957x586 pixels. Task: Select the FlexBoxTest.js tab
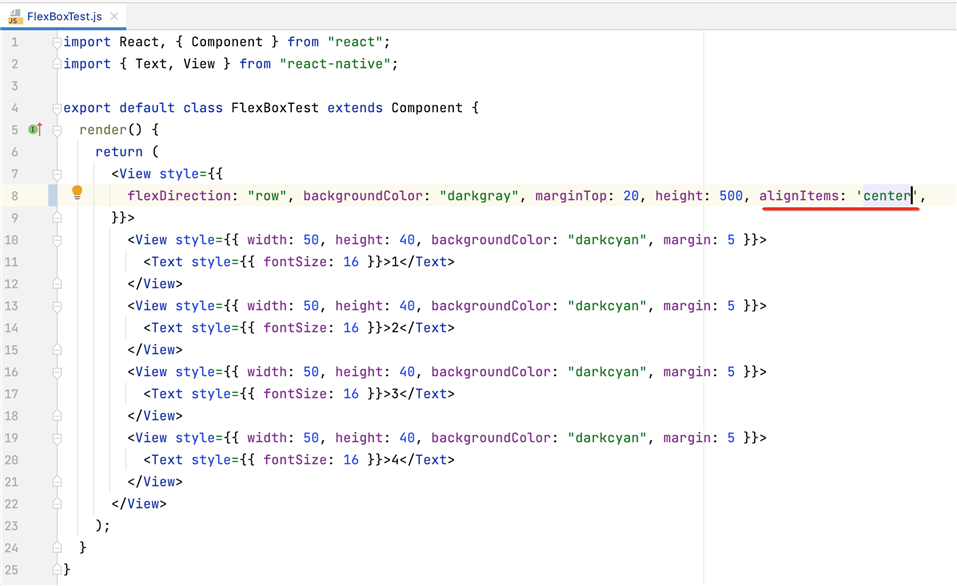tap(64, 16)
